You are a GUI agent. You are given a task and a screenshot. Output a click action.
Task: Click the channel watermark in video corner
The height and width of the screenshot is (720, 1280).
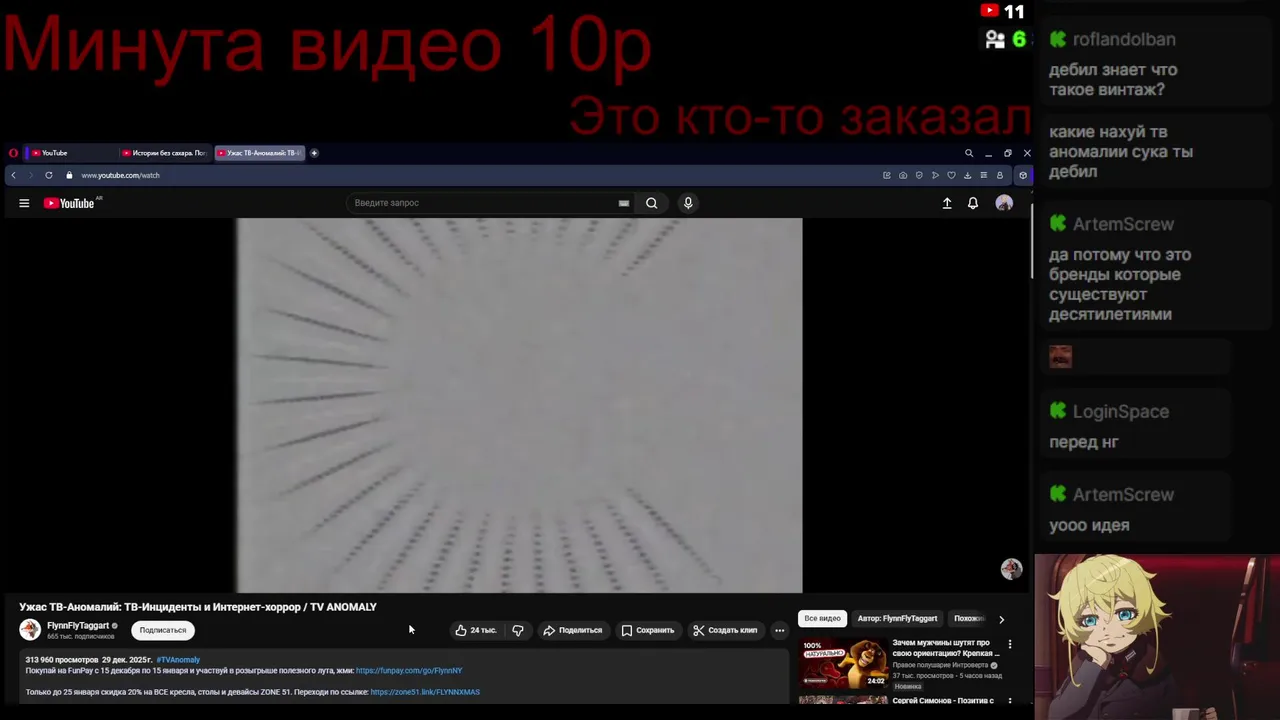[1011, 568]
